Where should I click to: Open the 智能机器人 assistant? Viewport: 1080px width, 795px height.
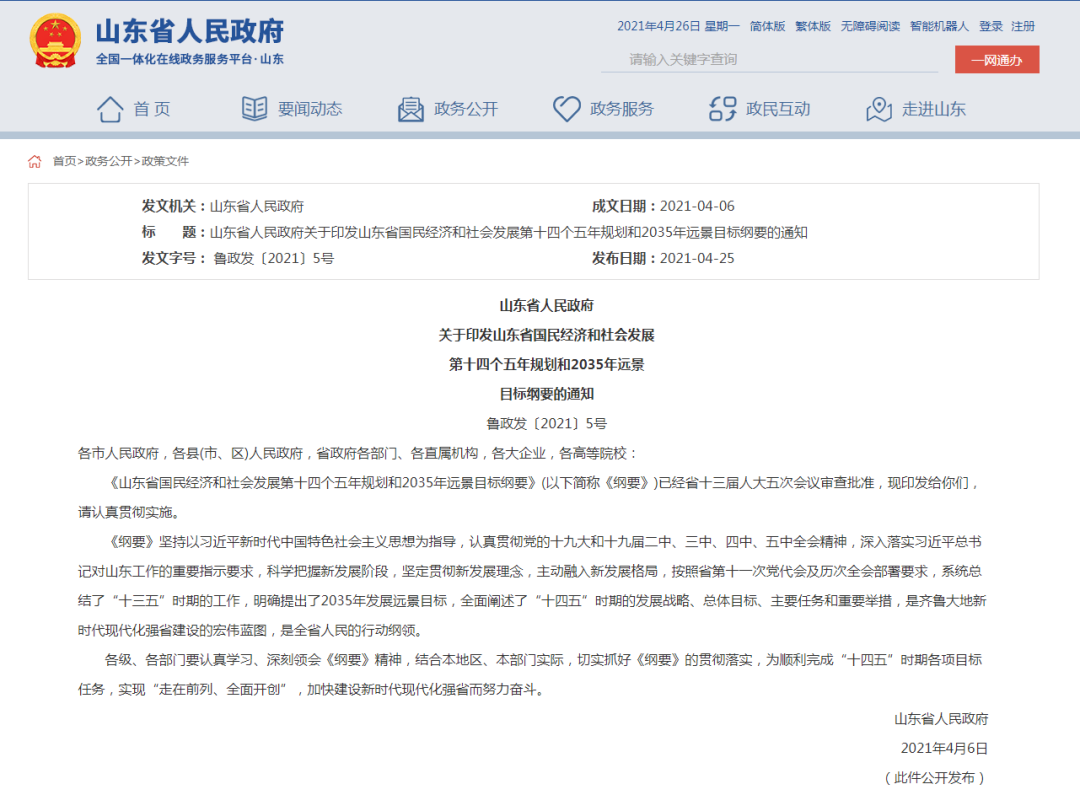(x=939, y=26)
